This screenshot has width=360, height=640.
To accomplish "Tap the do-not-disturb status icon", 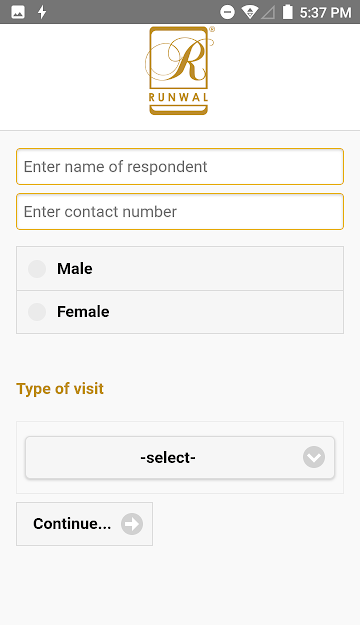I will coord(227,12).
